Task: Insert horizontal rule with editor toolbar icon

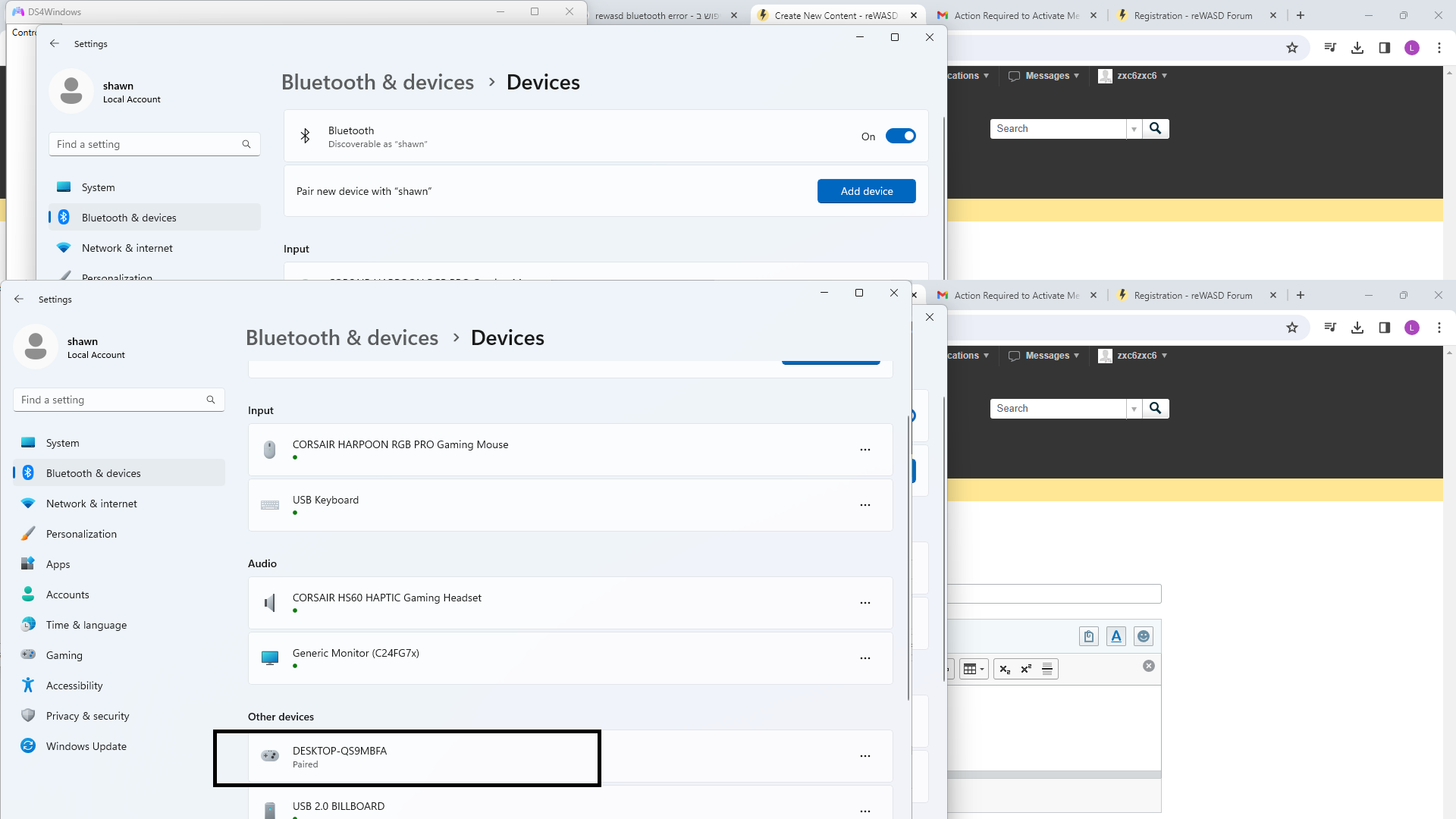Action: point(1047,669)
